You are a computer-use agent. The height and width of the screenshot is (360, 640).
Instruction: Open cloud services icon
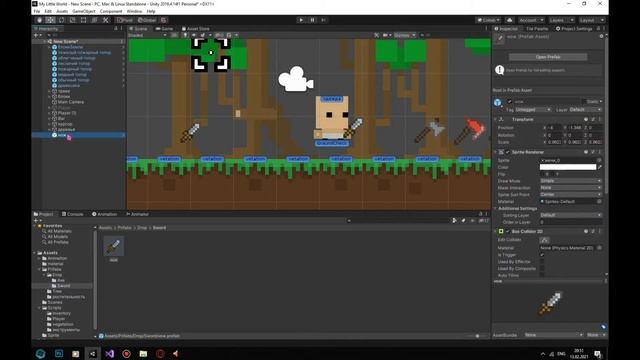(x=509, y=20)
